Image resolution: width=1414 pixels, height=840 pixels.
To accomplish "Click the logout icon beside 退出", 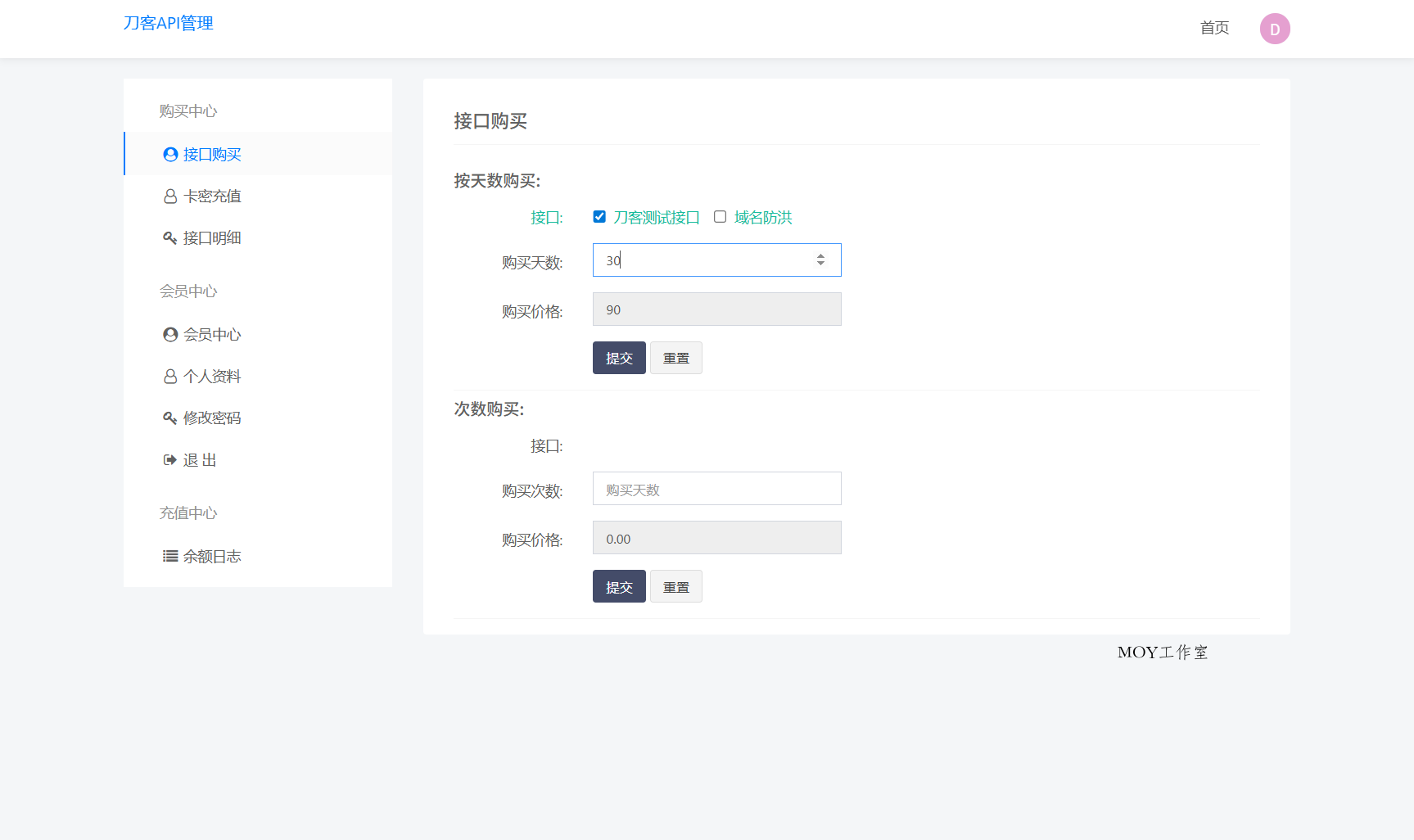I will click(170, 460).
